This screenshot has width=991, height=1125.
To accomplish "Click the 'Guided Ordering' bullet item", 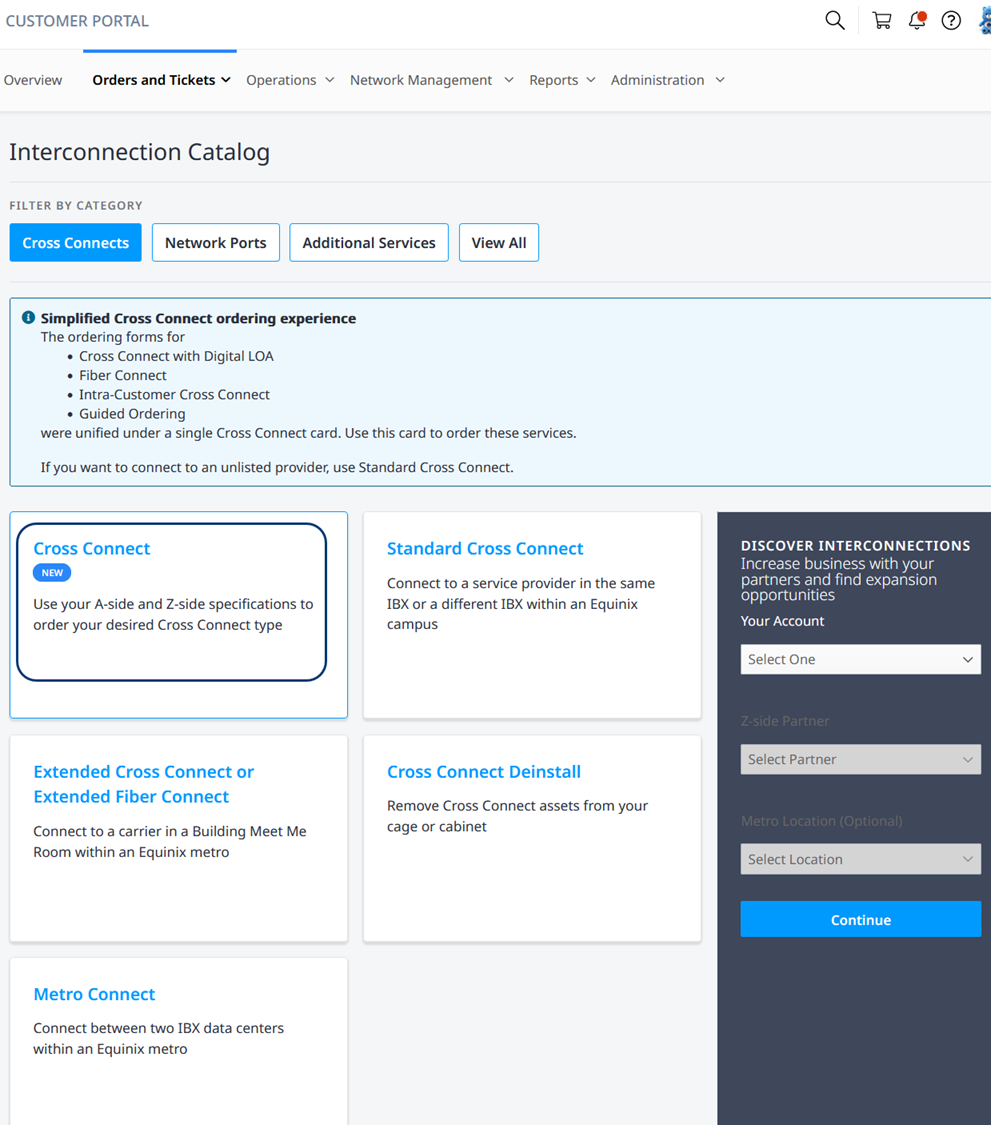I will [132, 413].
